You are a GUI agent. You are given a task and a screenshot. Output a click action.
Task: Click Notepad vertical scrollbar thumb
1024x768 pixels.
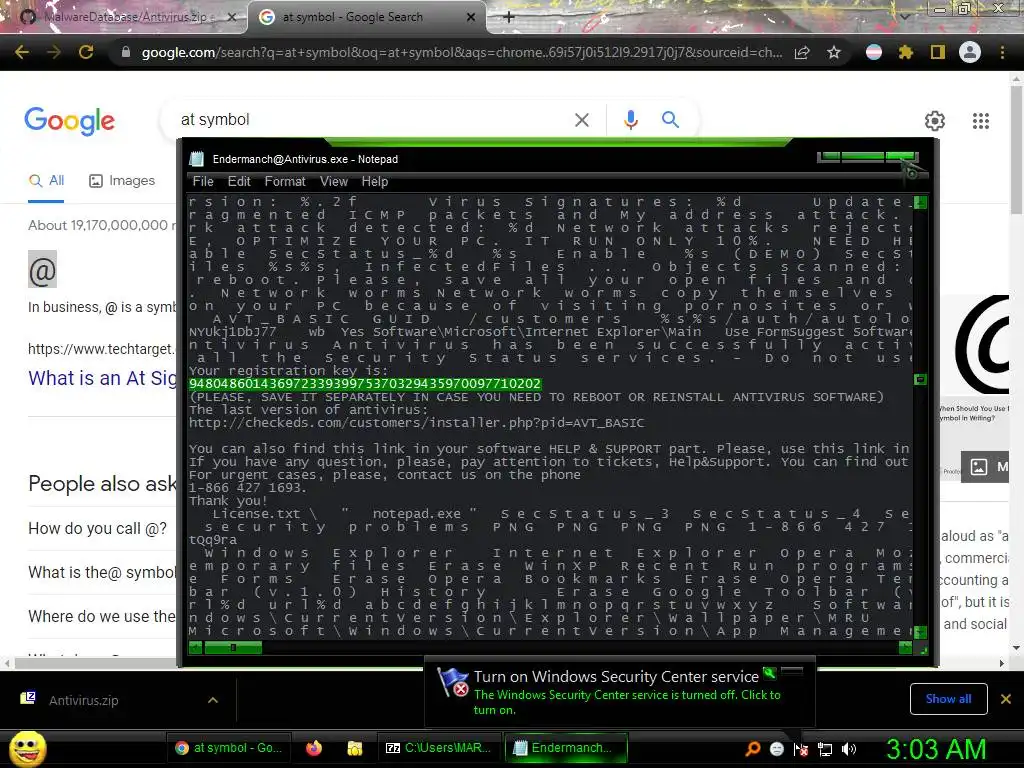tap(920, 379)
